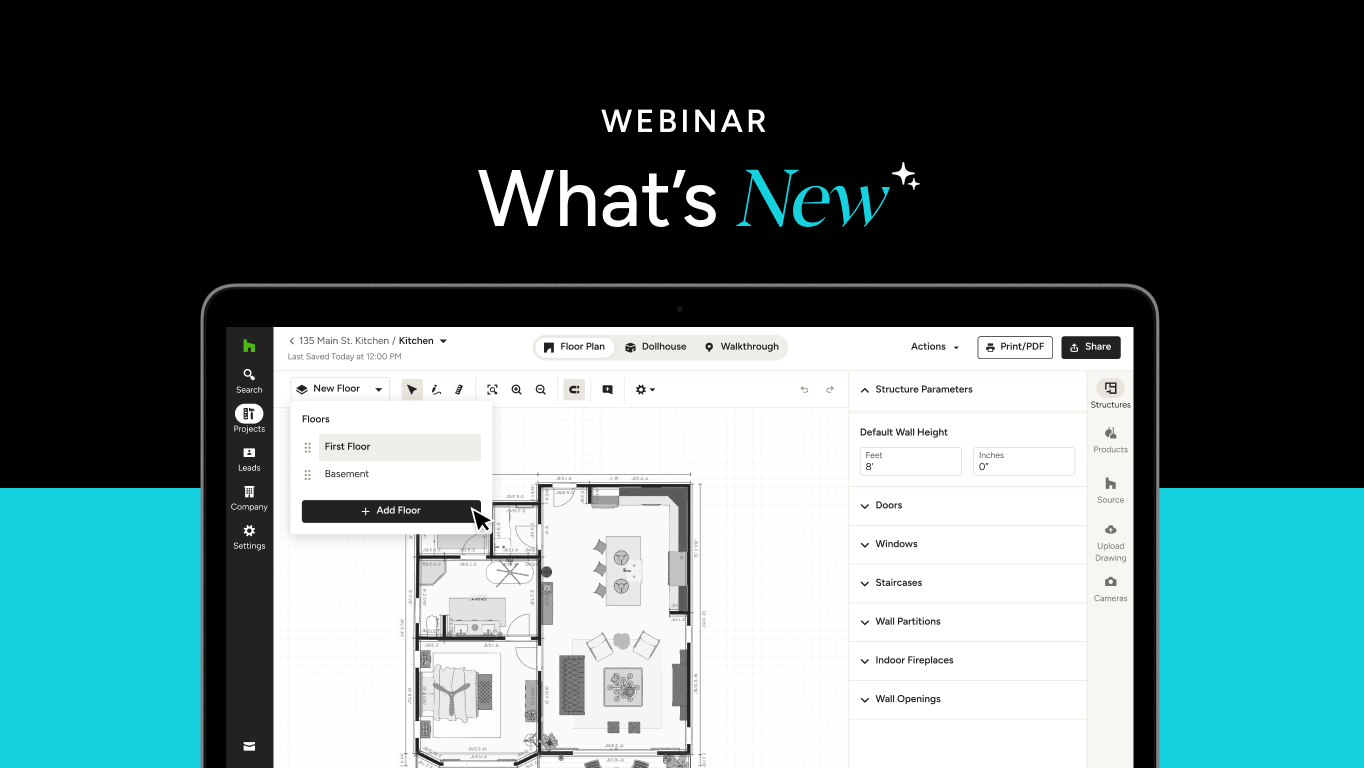Click the zoom out magnifier
1364x768 pixels.
[x=541, y=390]
